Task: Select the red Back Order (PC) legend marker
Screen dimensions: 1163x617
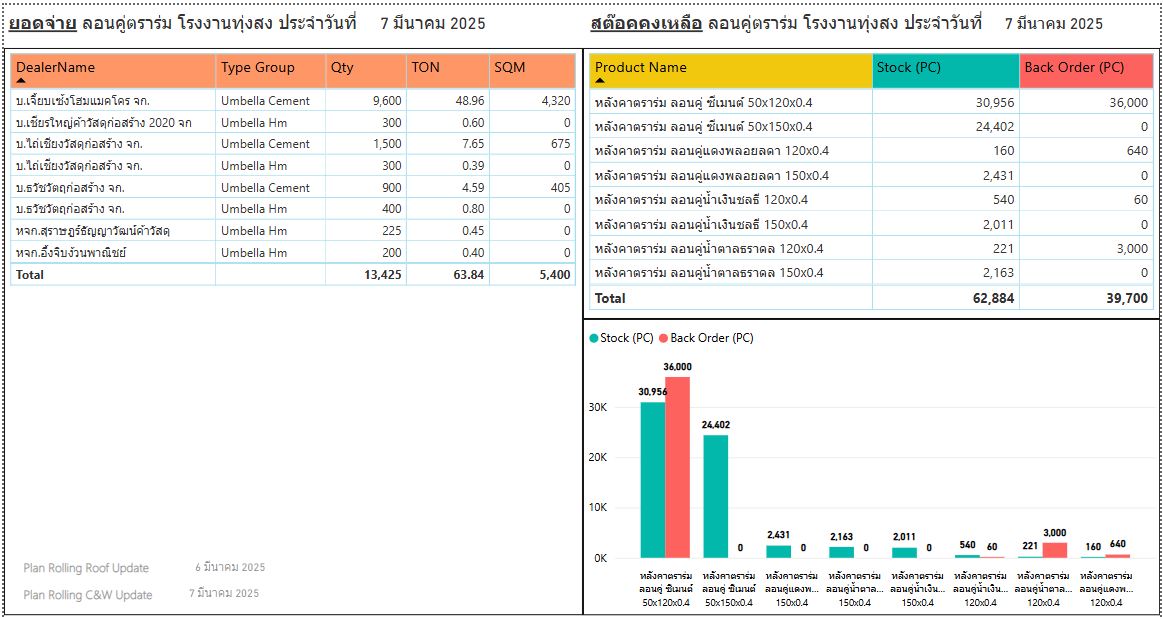Action: 663,338
